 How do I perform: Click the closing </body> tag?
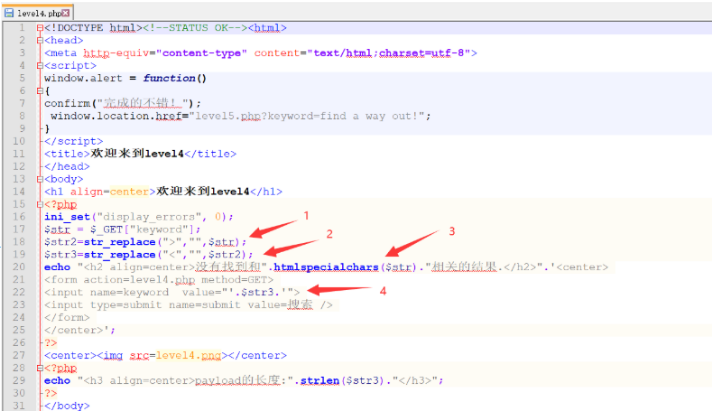pos(67,406)
